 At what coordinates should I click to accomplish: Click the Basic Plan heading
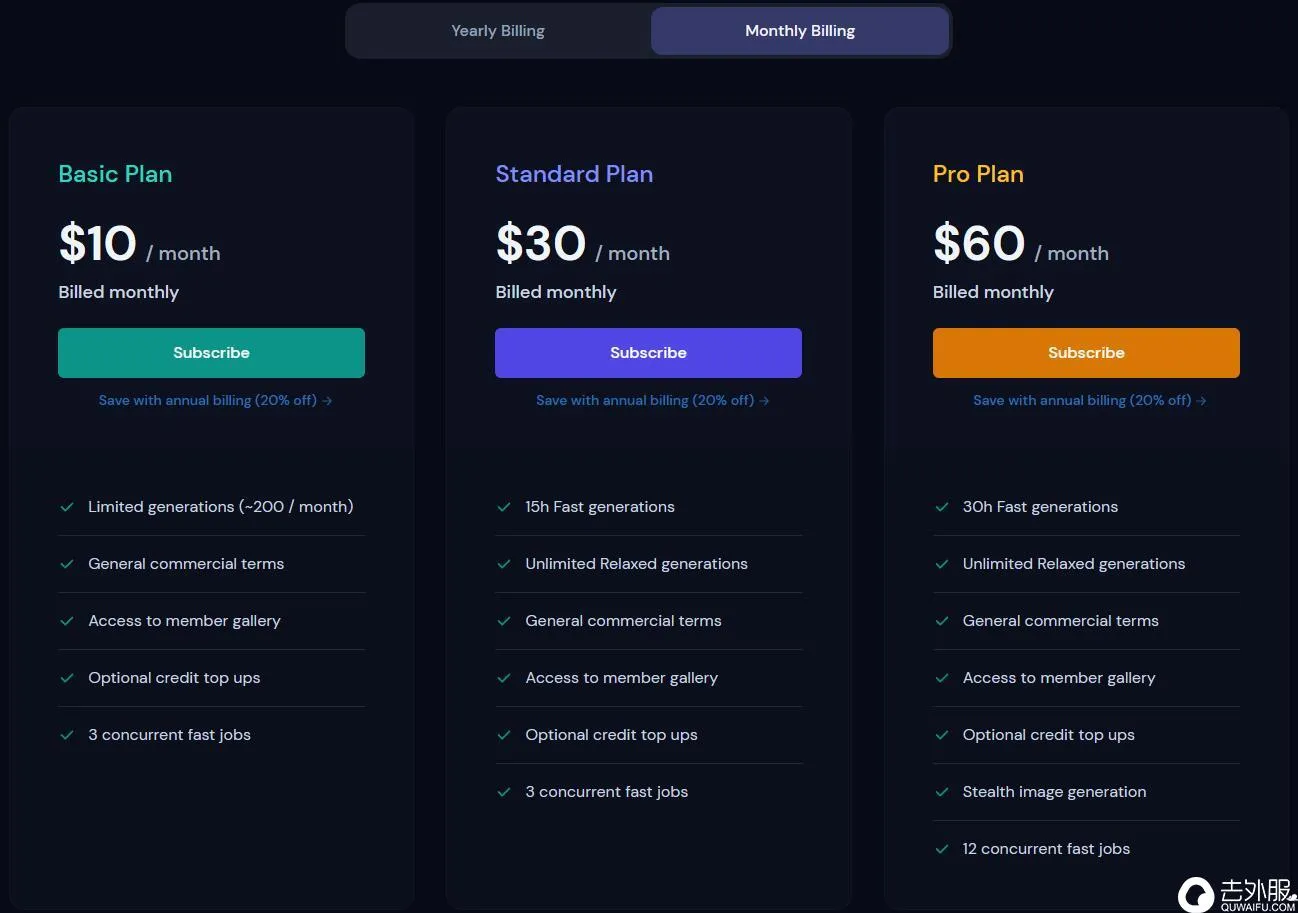[115, 174]
